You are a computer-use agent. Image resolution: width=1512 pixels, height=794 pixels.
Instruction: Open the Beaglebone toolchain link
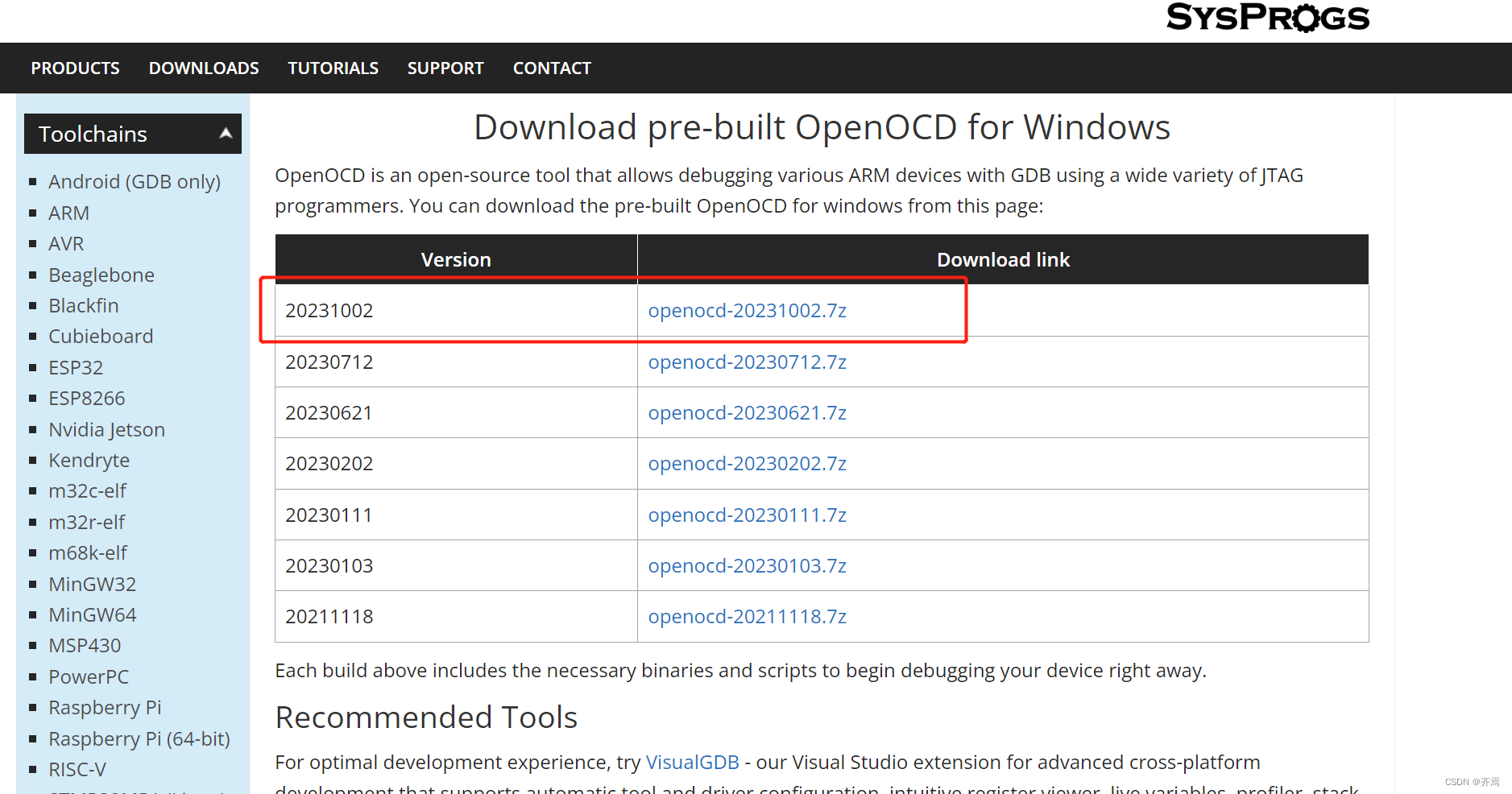click(101, 275)
